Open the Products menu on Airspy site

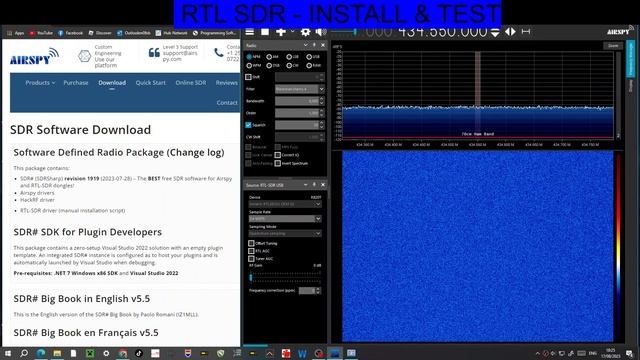(40, 82)
